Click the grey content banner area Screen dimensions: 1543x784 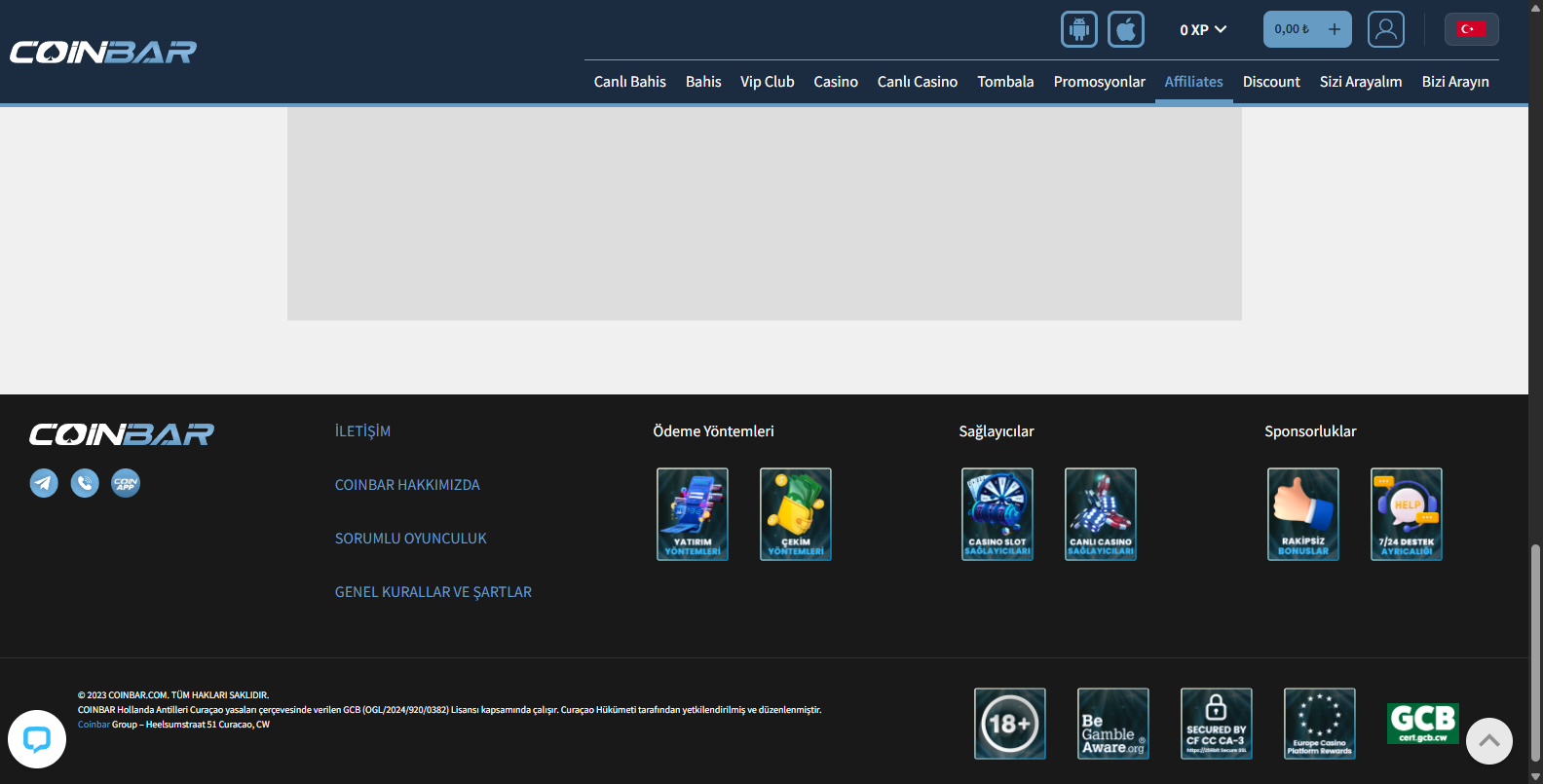point(765,213)
